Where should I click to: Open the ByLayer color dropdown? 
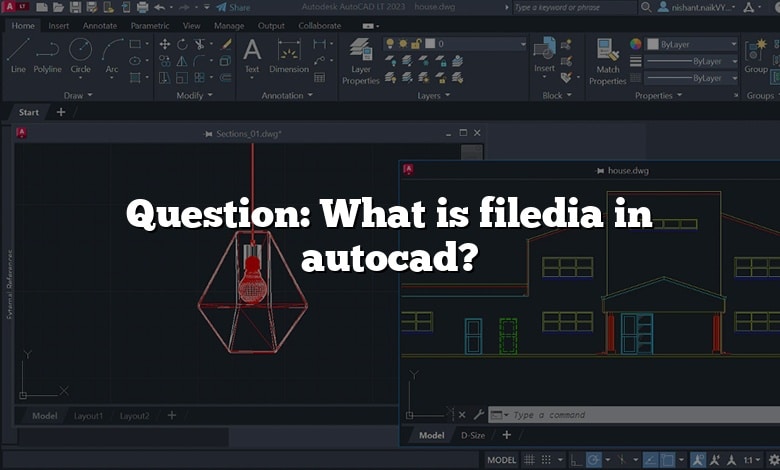click(x=691, y=44)
